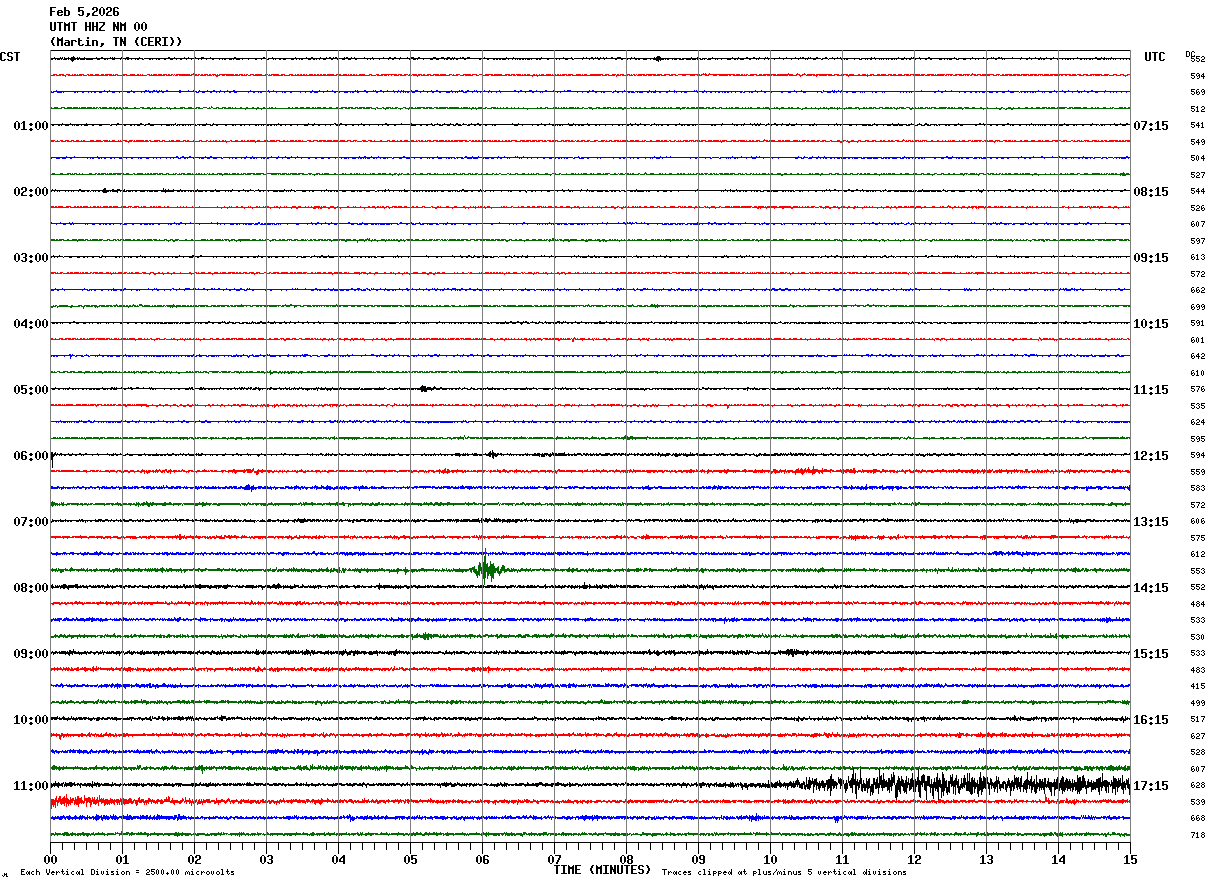The image size is (1210, 886).
Task: Click the DC offset value 613
Action: tap(1197, 258)
